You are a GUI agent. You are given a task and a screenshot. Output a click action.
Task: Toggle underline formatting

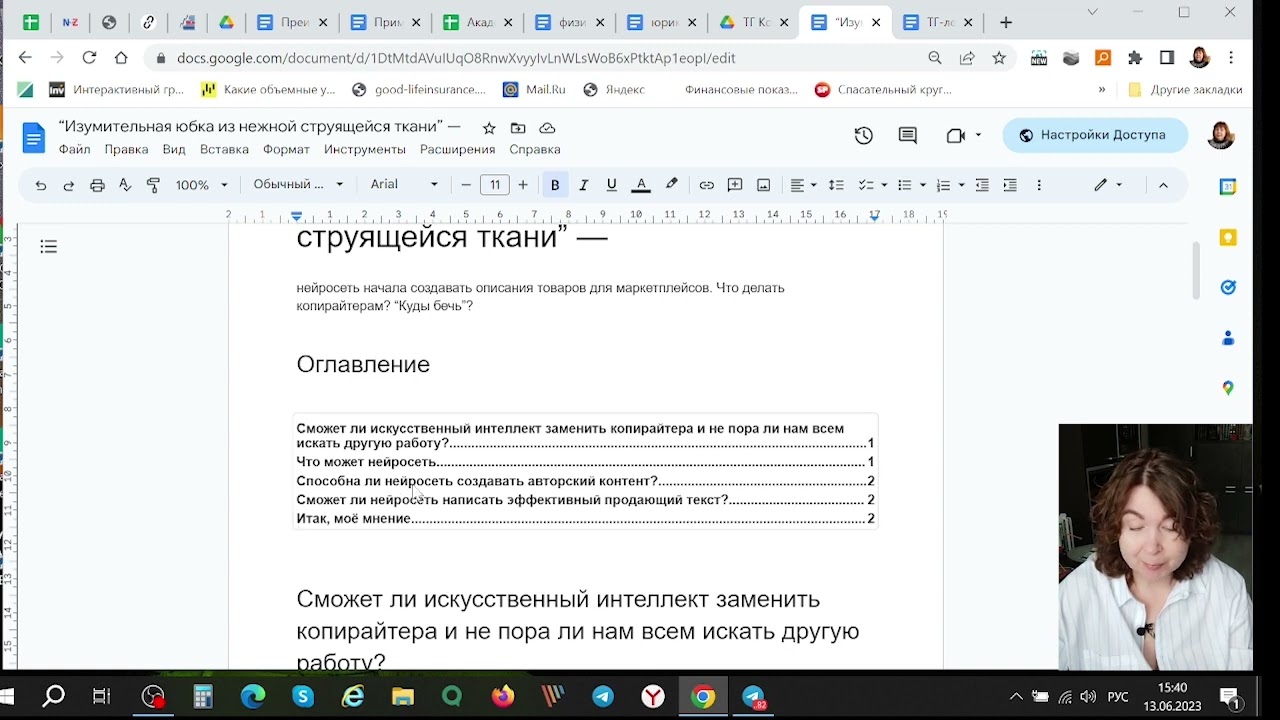(612, 185)
